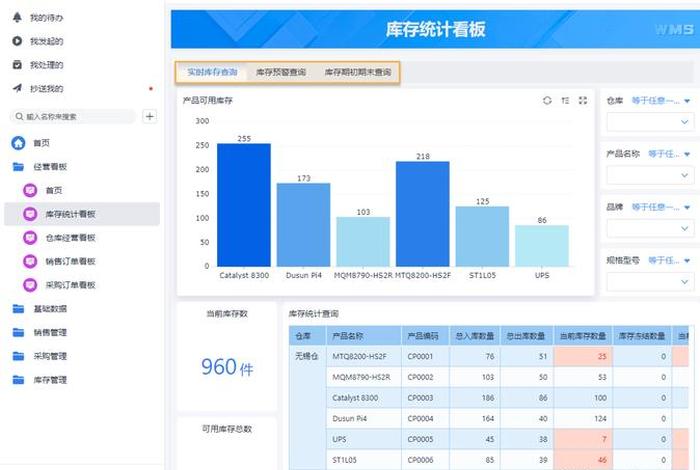Viewport: 700px width, 470px height.
Task: Click the home icon for 首页
Action: 18,143
